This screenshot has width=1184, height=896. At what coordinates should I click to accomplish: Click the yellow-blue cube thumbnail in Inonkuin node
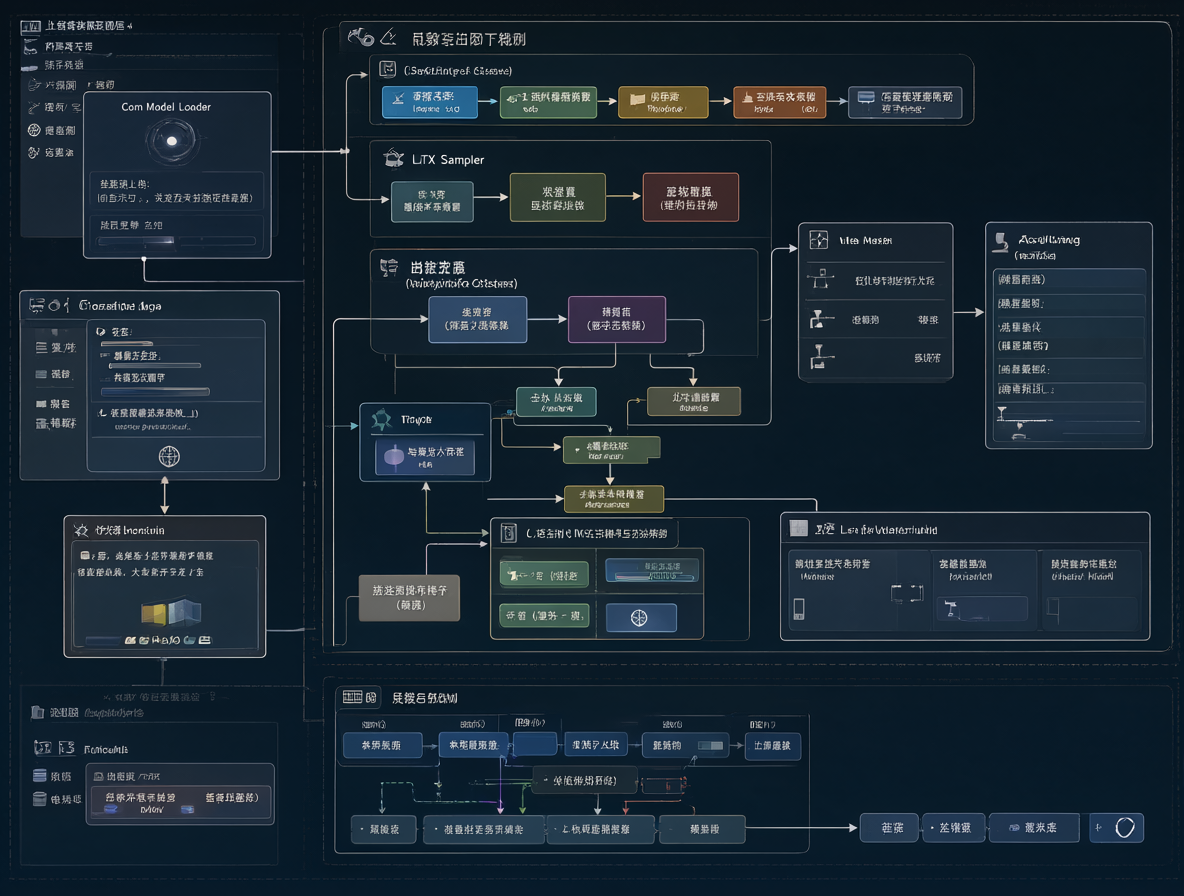[x=171, y=612]
